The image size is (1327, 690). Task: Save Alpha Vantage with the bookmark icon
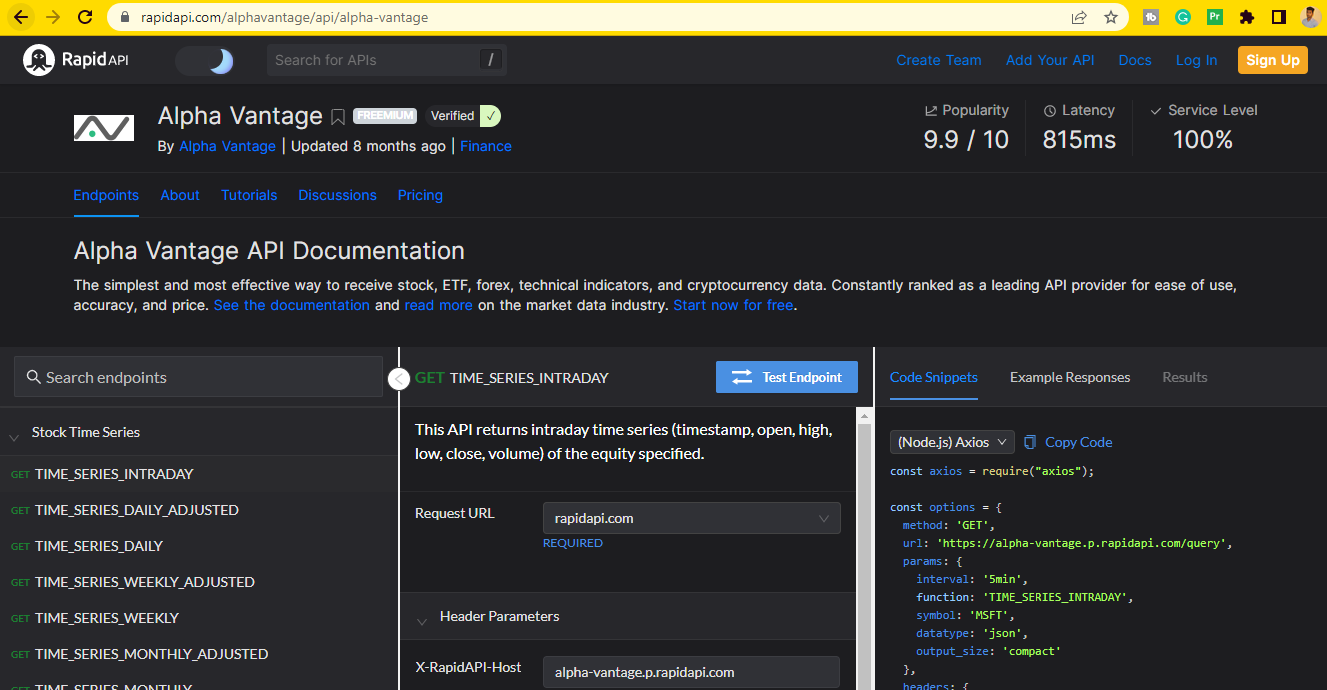click(338, 117)
